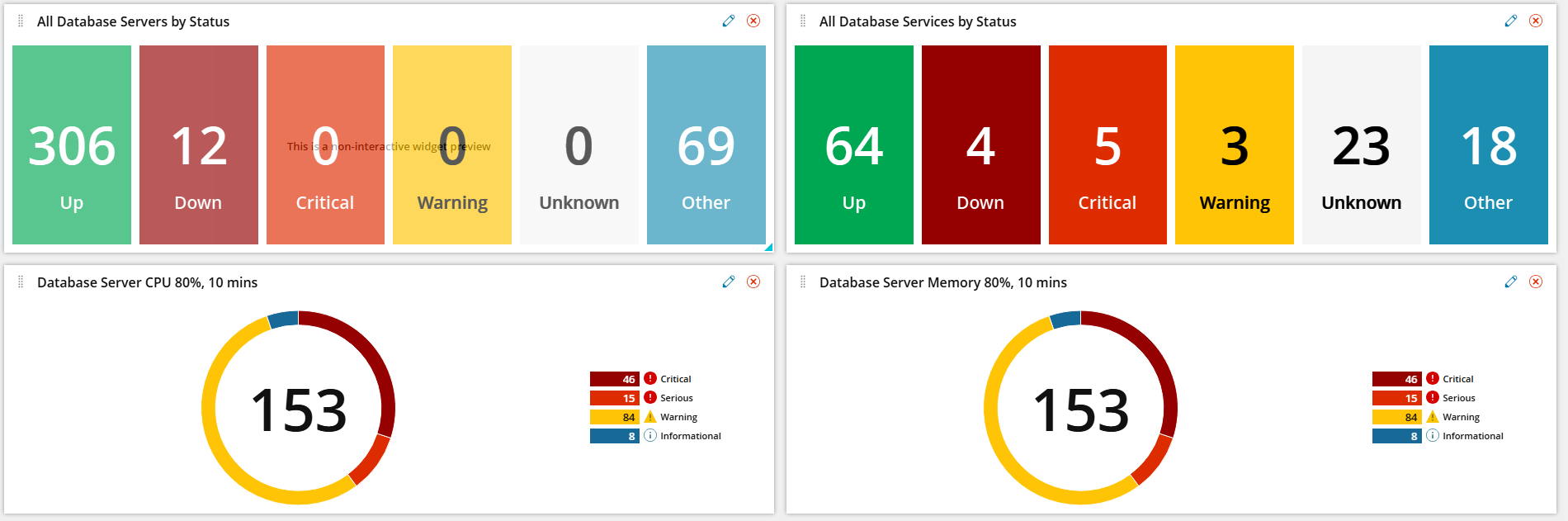Select the 5 Critical services tile
1568x521 pixels.
point(1108,144)
